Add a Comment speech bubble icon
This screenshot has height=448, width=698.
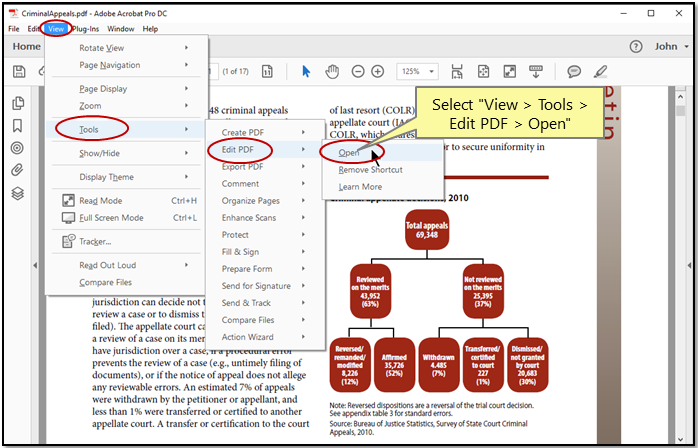coord(574,71)
